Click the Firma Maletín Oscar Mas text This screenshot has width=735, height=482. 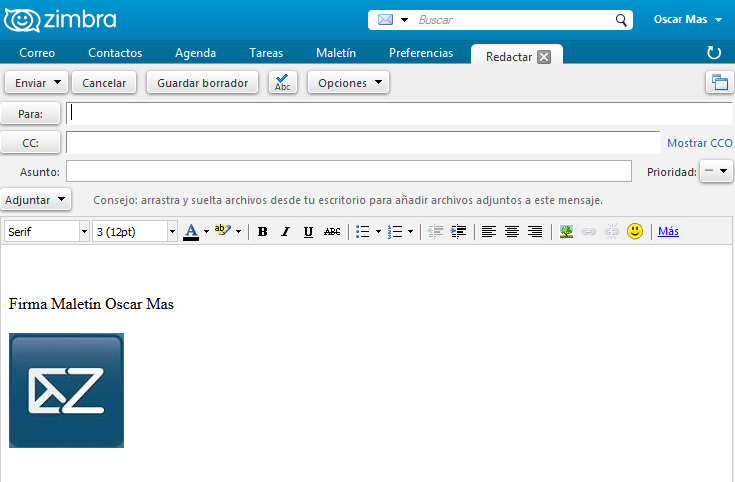[x=91, y=304]
